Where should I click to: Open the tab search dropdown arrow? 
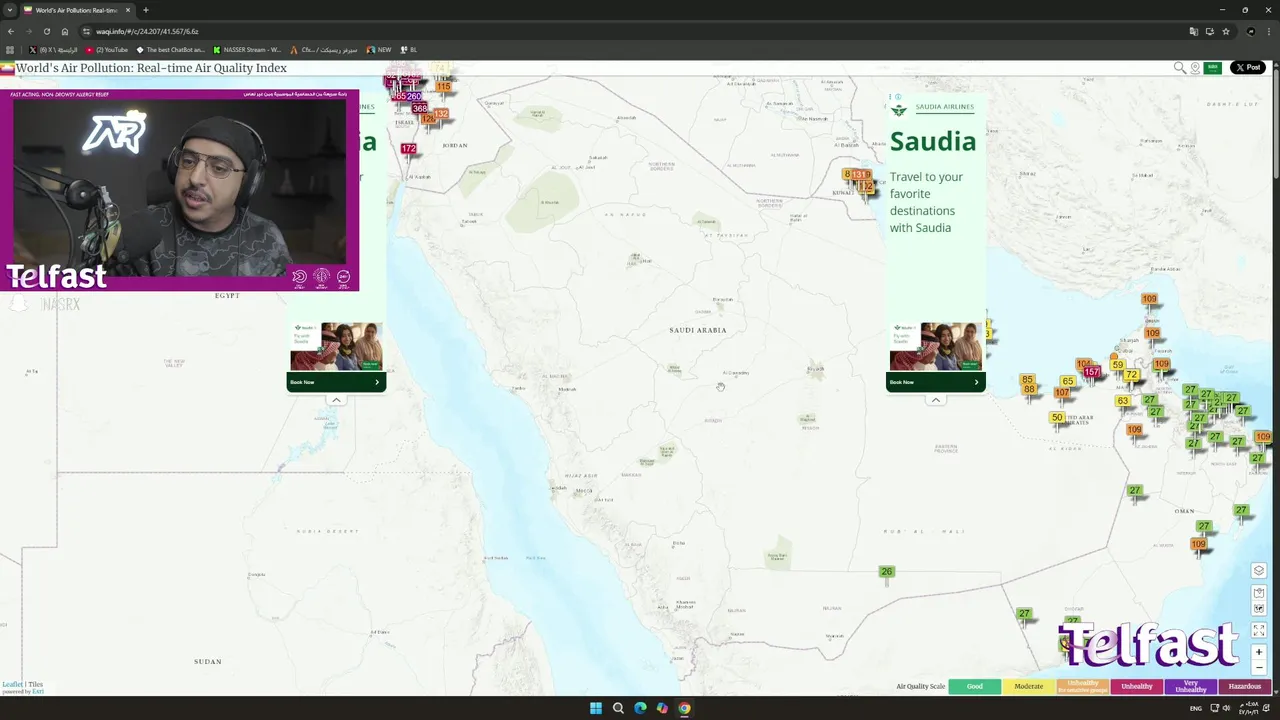10,10
